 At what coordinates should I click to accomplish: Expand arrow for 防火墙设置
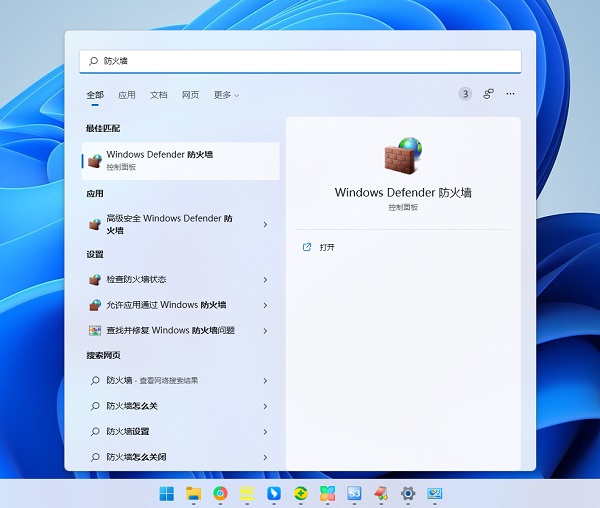coord(265,431)
